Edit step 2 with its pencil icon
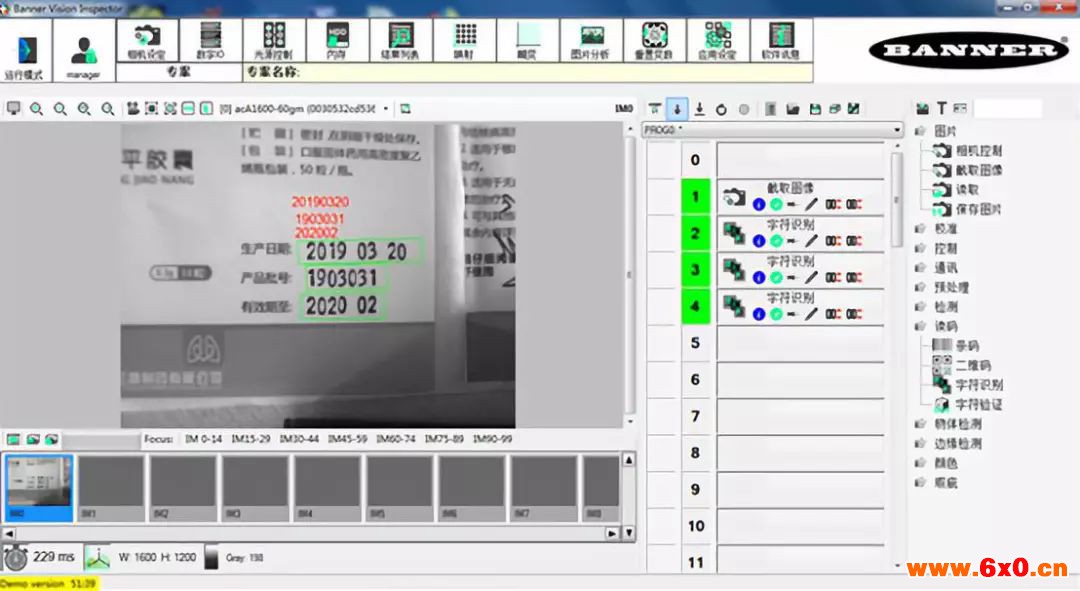This screenshot has width=1080, height=591. click(x=811, y=240)
